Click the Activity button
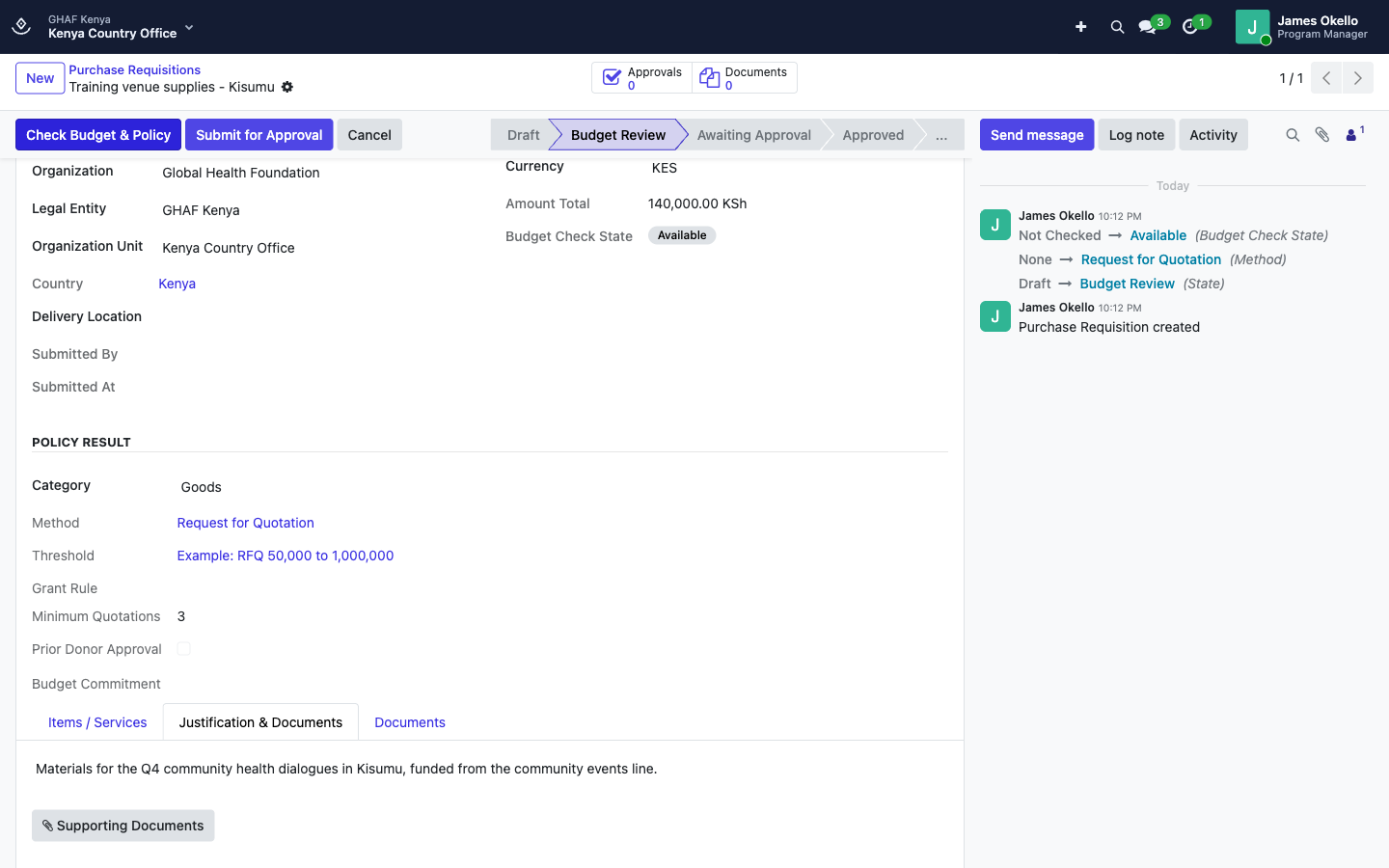The height and width of the screenshot is (868, 1389). [1213, 135]
